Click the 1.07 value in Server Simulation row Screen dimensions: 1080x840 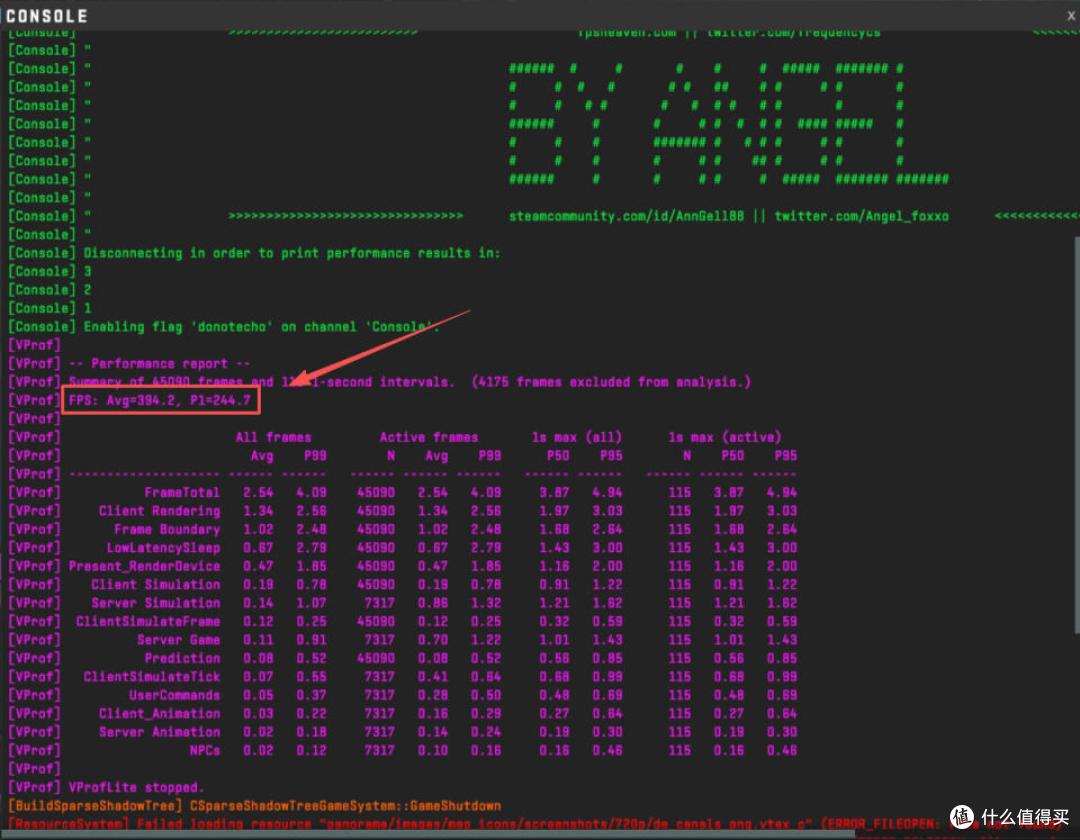pos(311,603)
